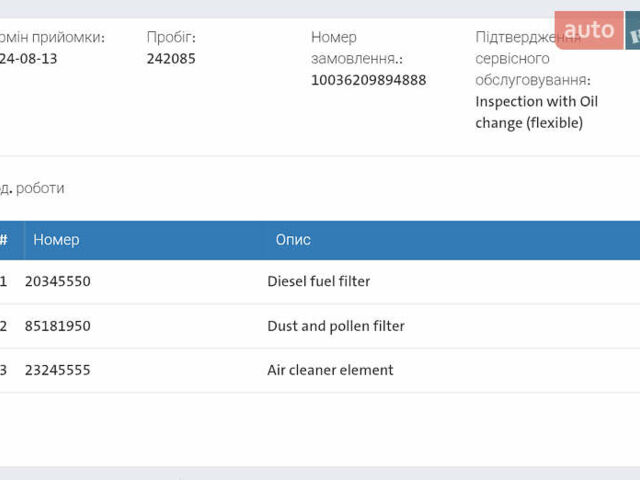This screenshot has height=480, width=640.
Task: Click the red auto logo watermark
Action: [x=589, y=30]
